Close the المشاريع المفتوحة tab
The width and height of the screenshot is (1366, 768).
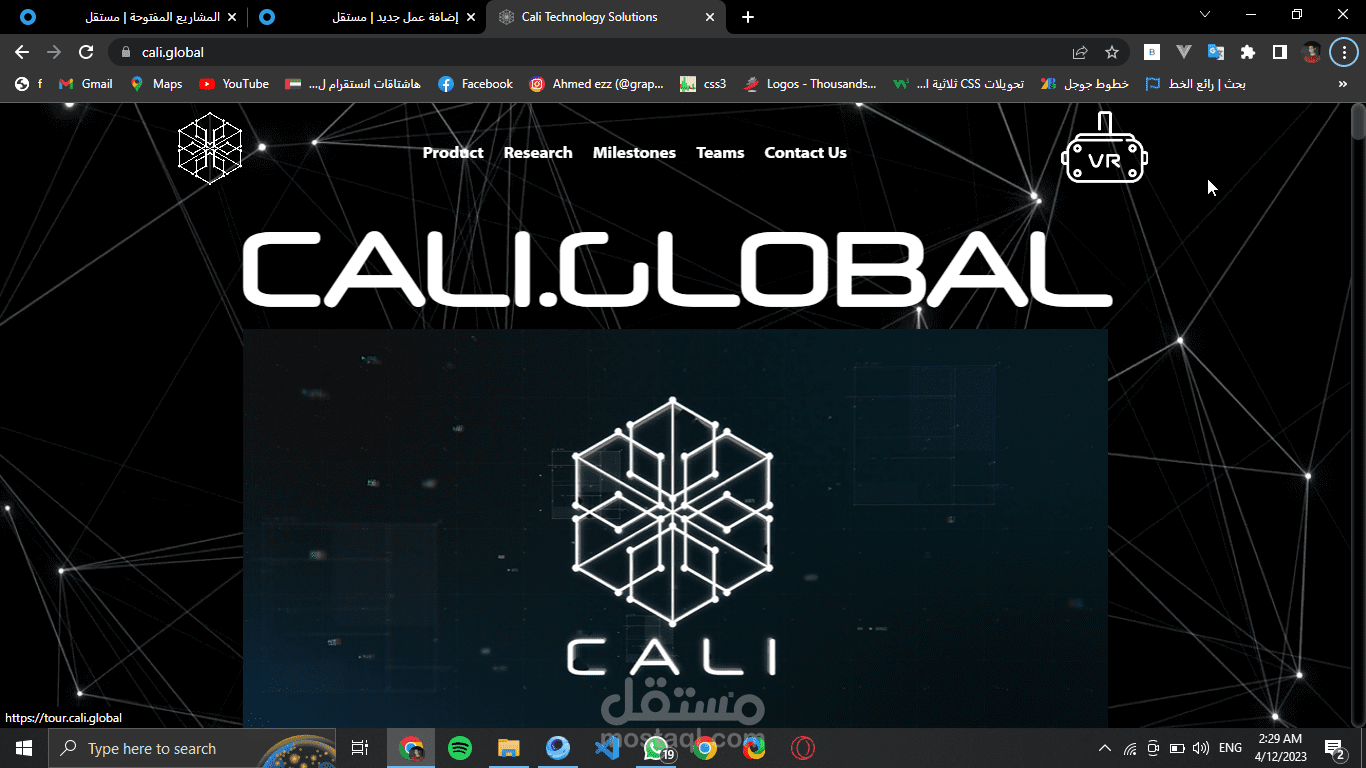[x=232, y=17]
